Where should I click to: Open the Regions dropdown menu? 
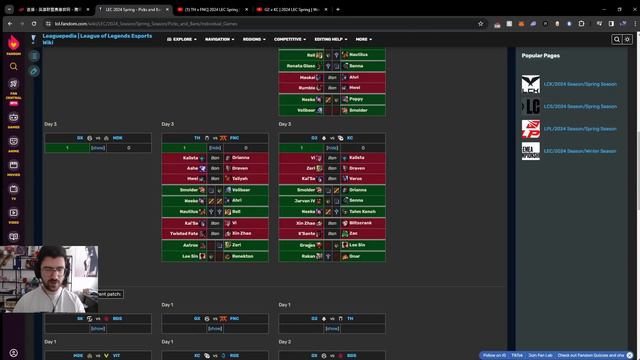[x=254, y=39]
